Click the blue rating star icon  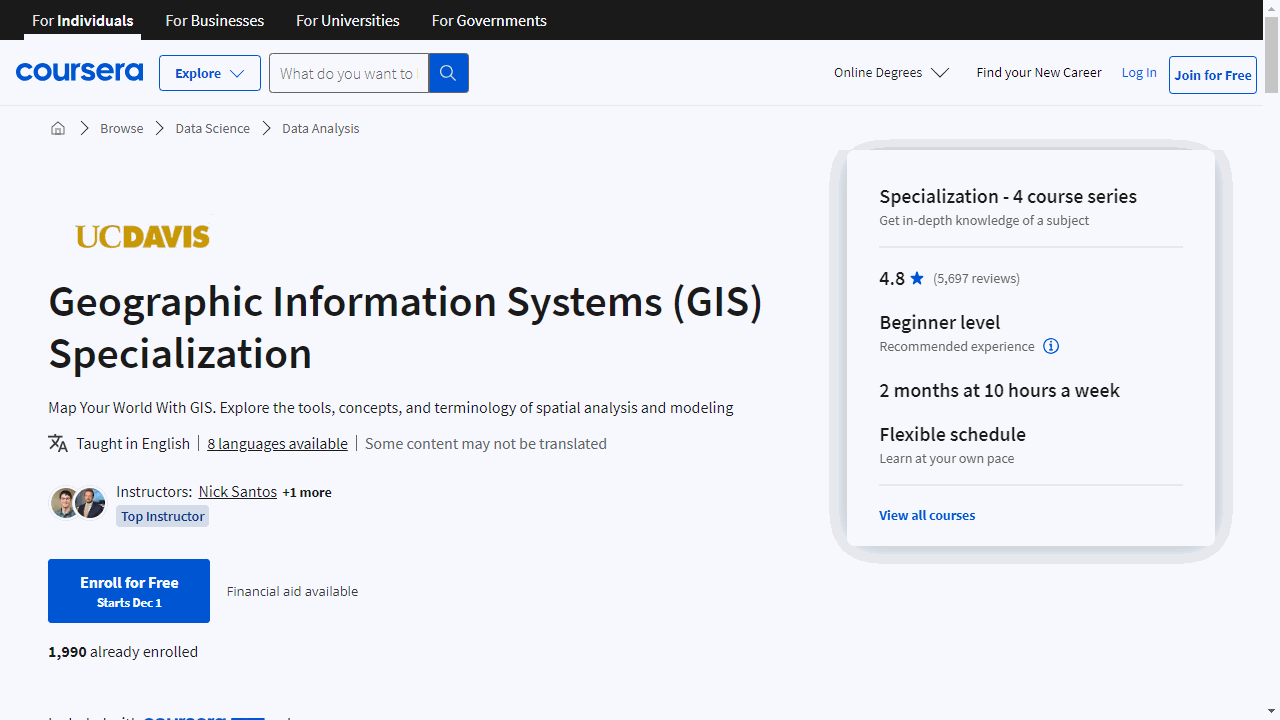point(917,278)
